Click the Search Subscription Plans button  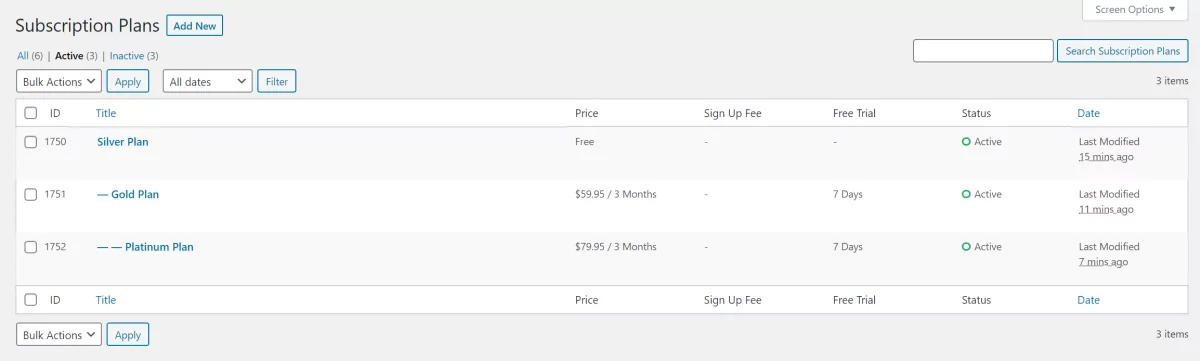tap(1122, 51)
